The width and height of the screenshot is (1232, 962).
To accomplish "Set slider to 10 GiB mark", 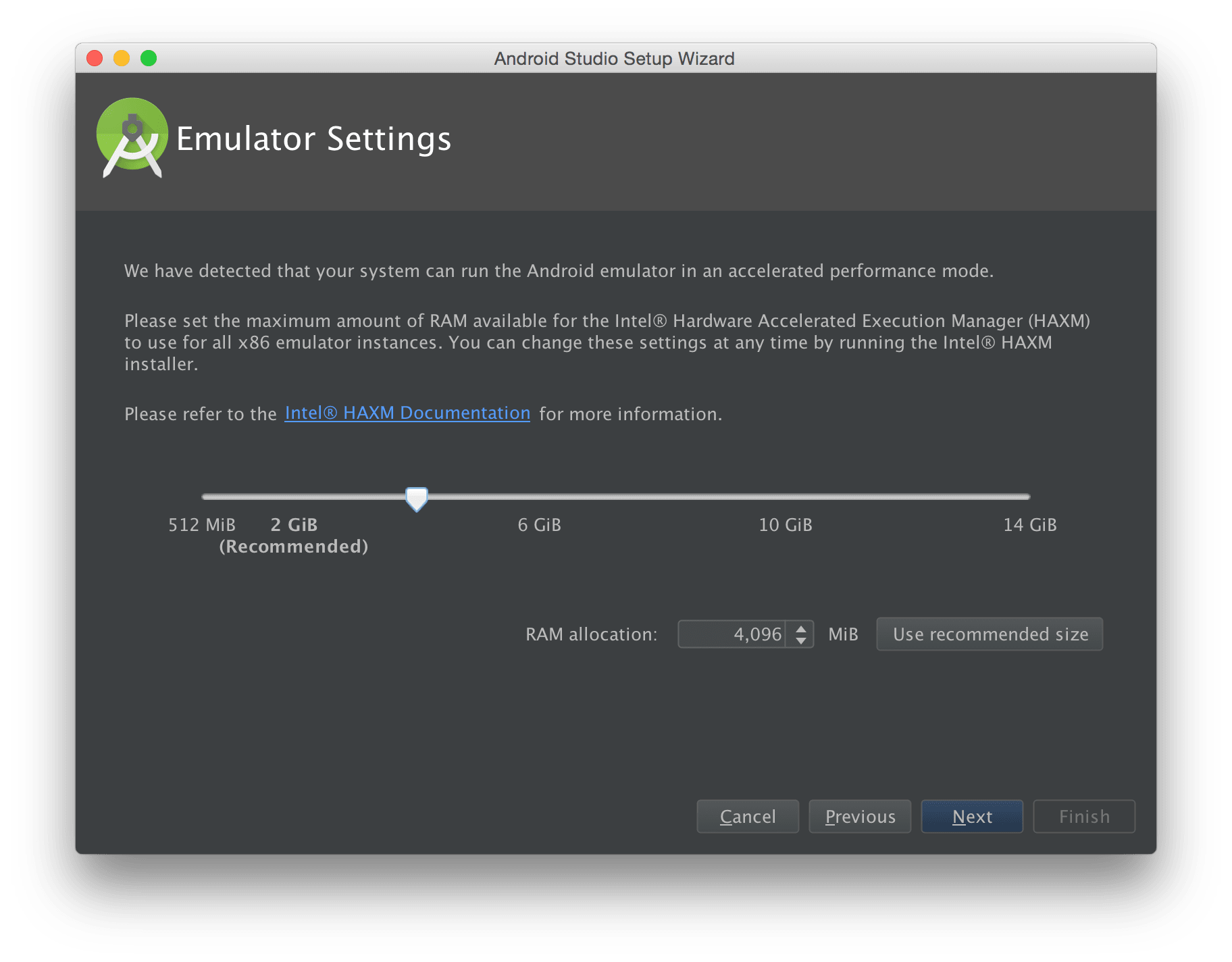I will click(x=786, y=497).
